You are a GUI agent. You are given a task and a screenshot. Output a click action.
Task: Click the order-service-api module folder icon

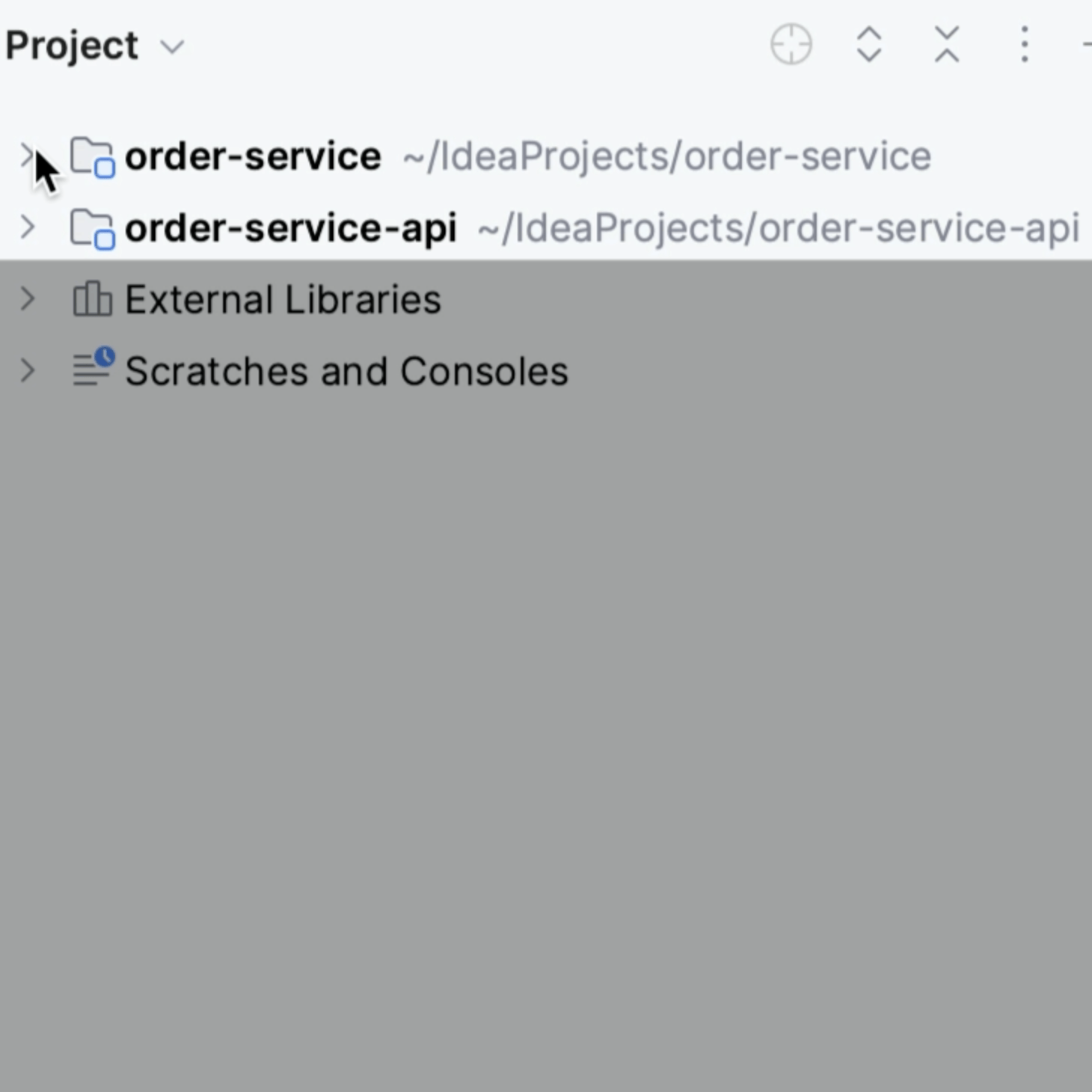click(91, 227)
